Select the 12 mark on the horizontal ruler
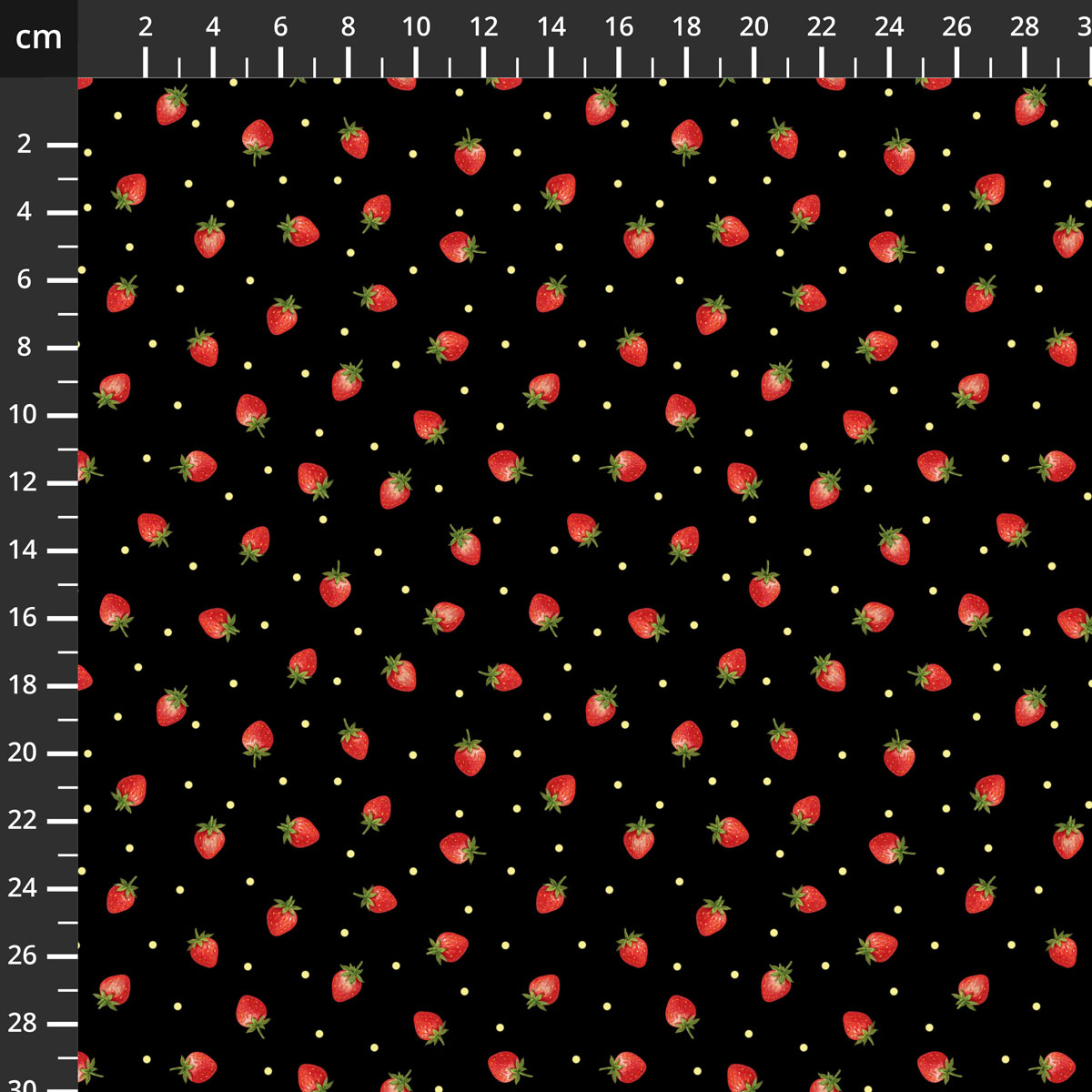The image size is (1092, 1092). pyautogui.click(x=483, y=27)
